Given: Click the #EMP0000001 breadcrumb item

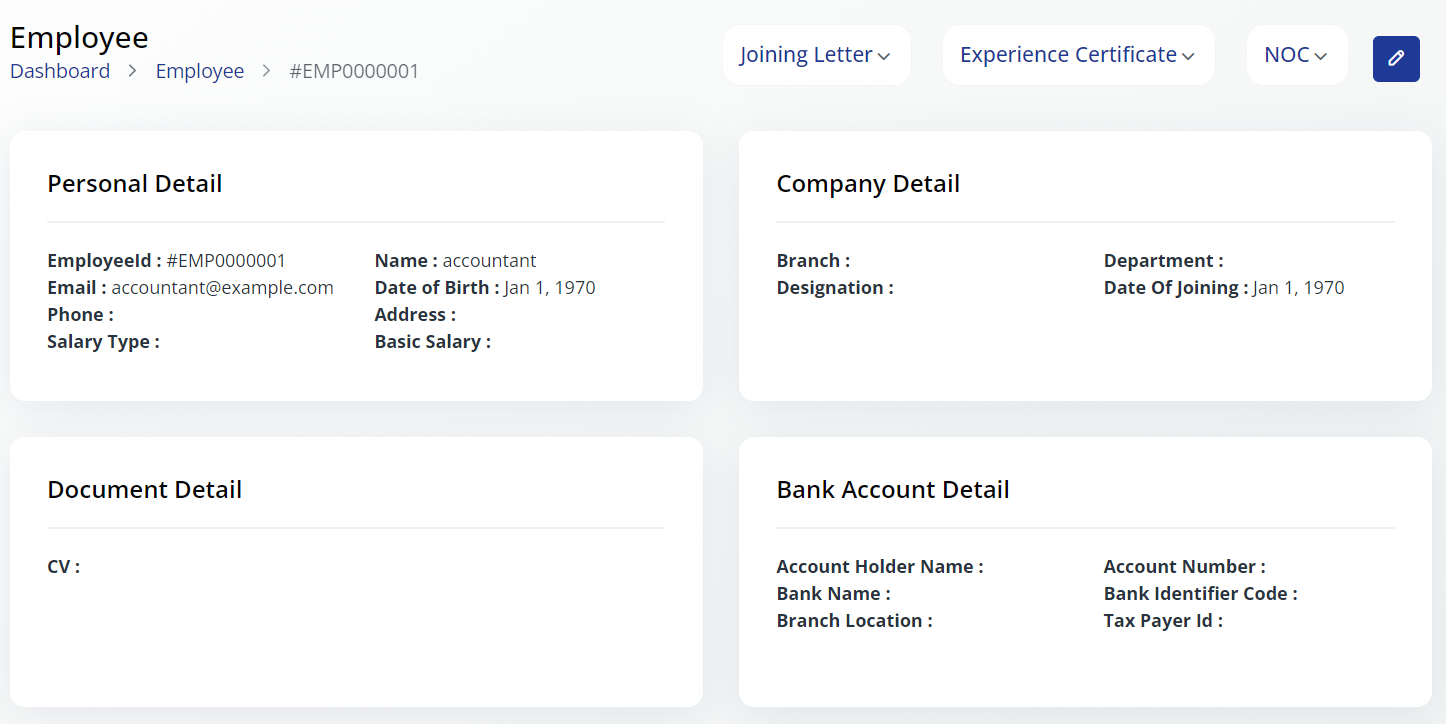Looking at the screenshot, I should pos(354,71).
